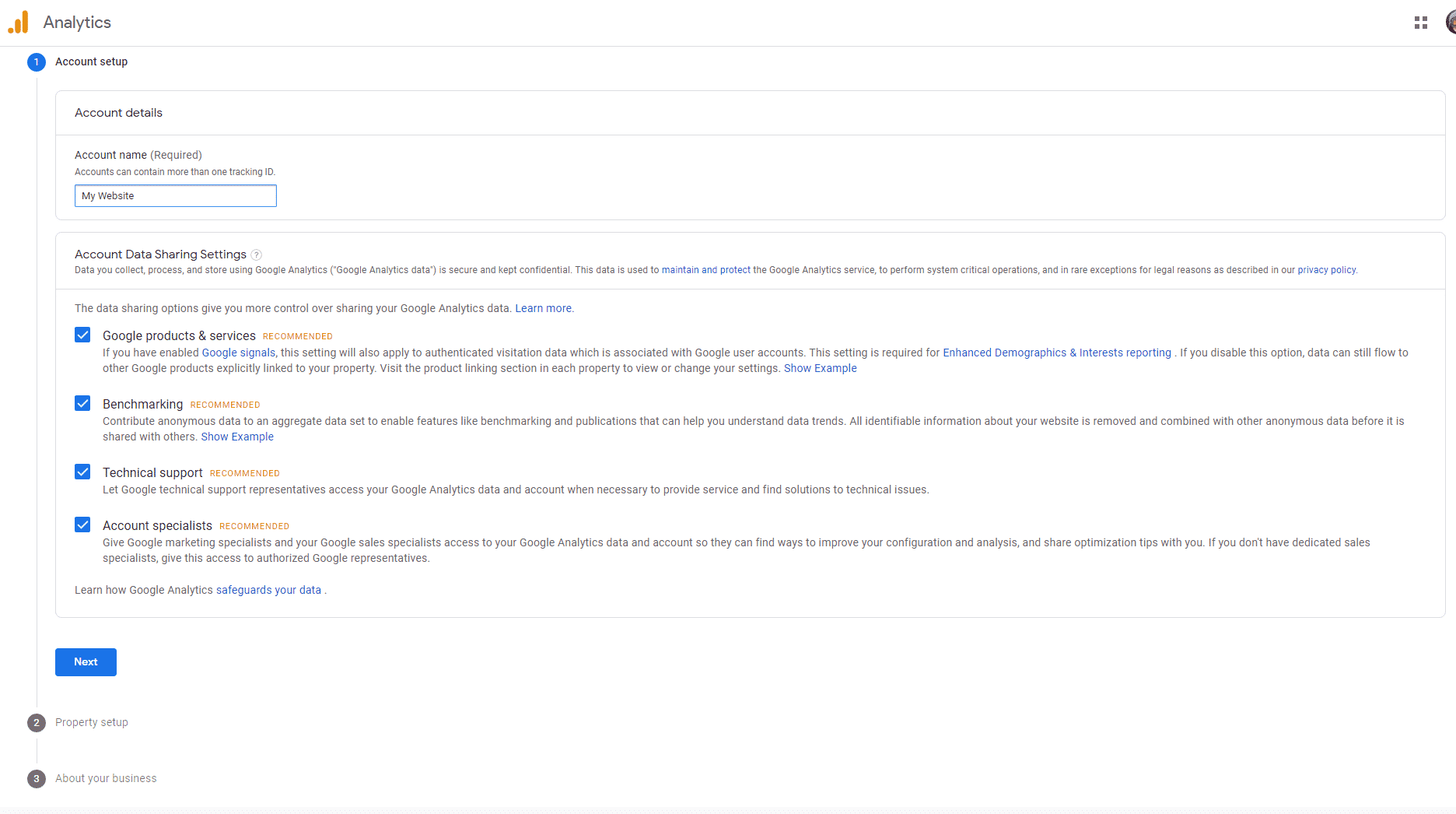Click the Learn more link
The height and width of the screenshot is (814, 1456).
point(543,308)
